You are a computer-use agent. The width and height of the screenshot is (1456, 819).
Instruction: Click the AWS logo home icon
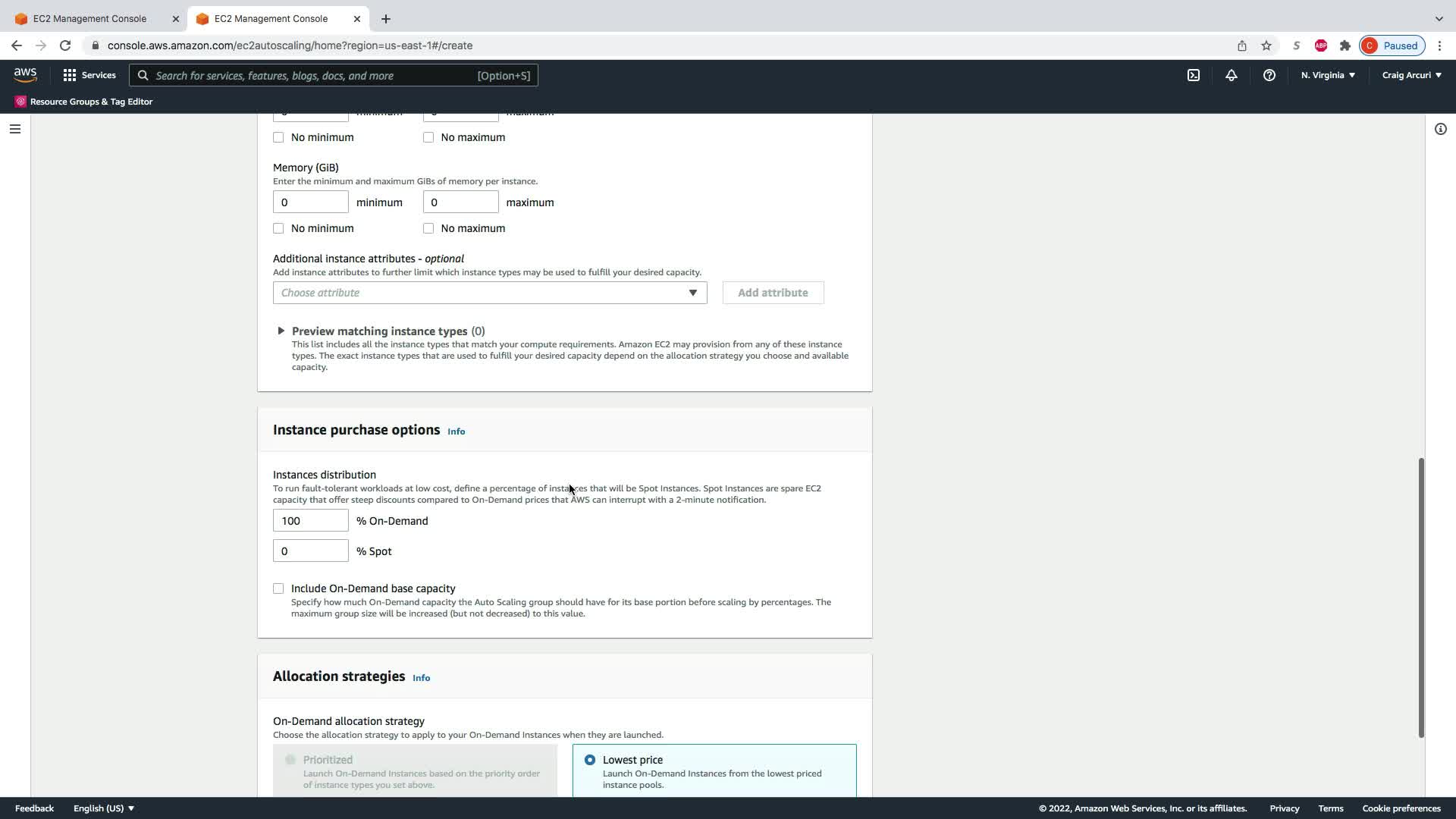25,74
